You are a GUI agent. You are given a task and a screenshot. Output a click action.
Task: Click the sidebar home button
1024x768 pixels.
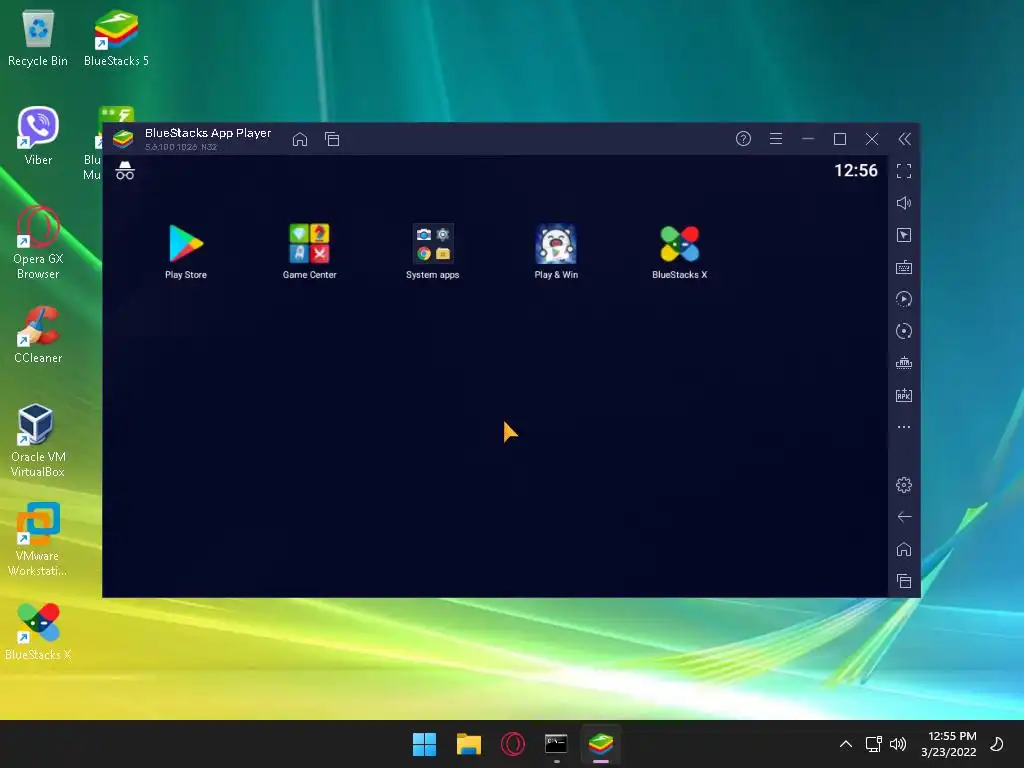point(904,549)
